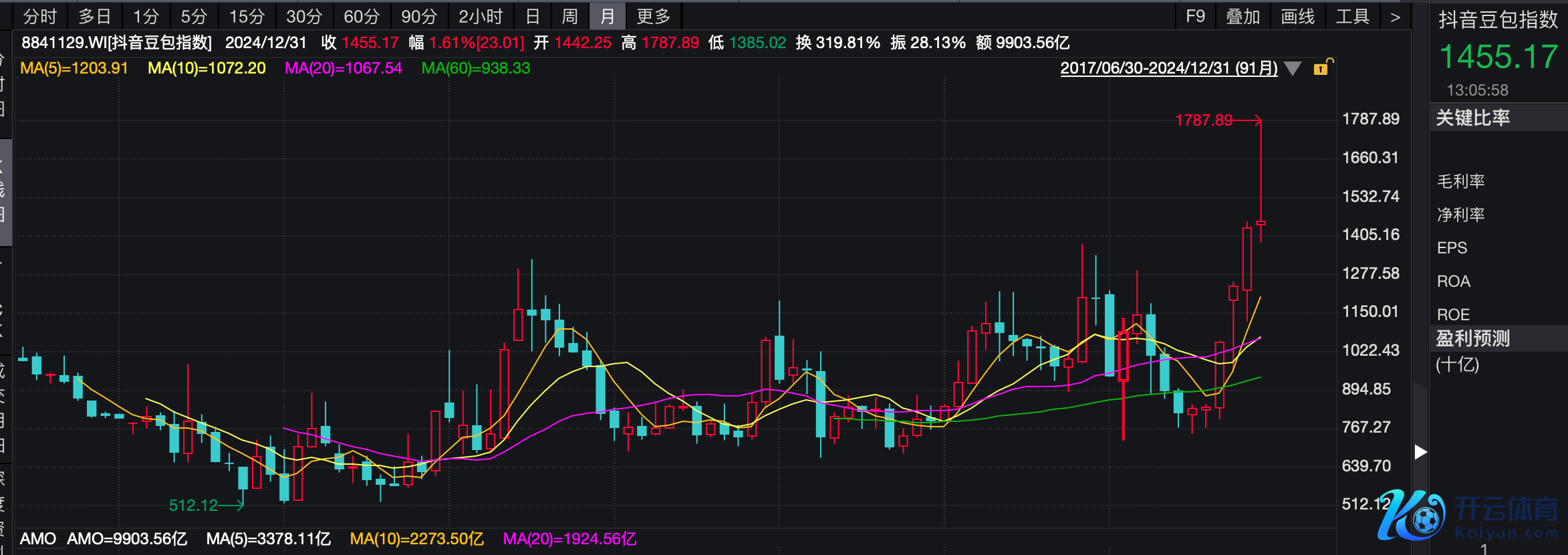Screen dimensions: 1568x555
Task: Open the 更多 period options
Action: tap(653, 17)
